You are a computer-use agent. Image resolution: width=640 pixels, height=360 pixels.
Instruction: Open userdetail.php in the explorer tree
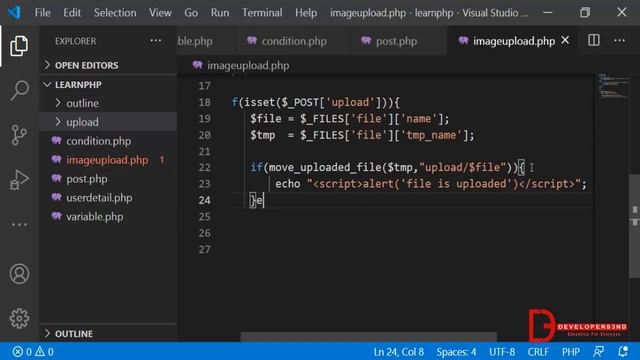[108, 198]
